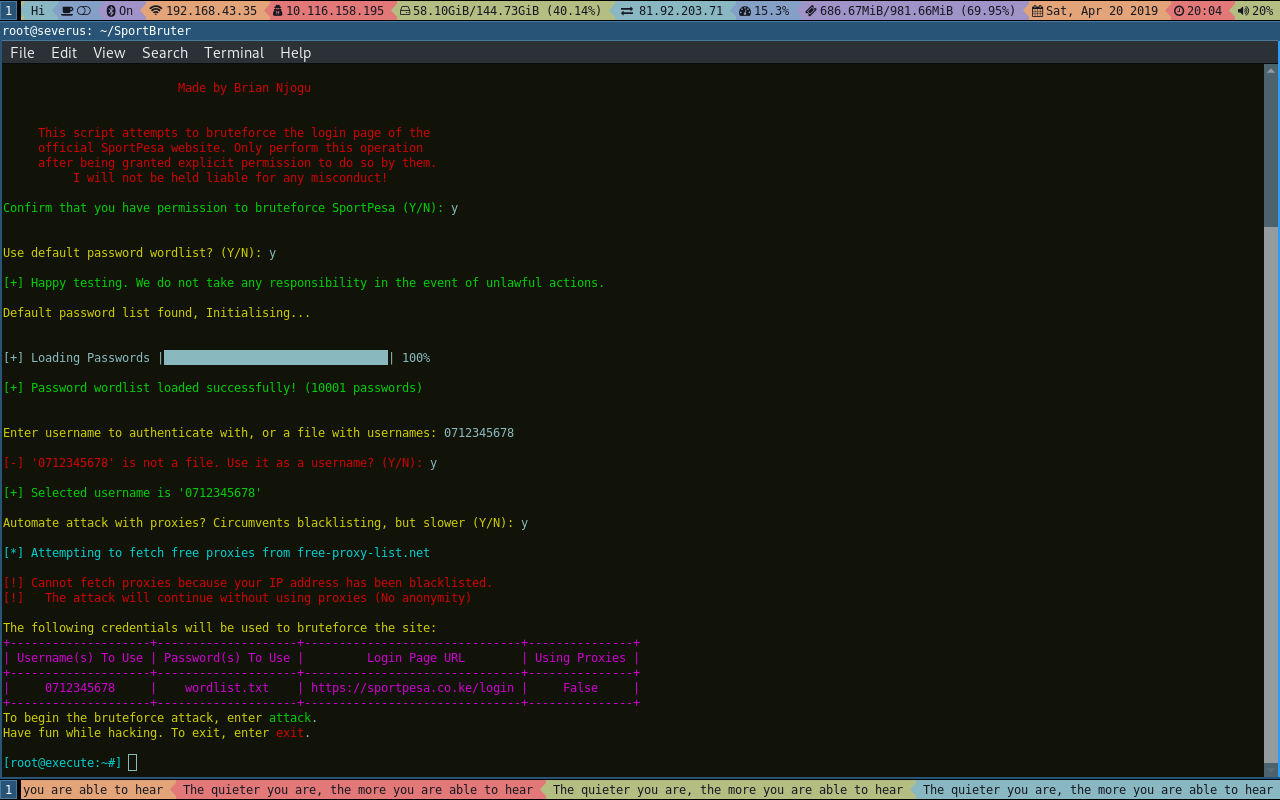Click the disk usage text 58.10GiB/144.73GiB
This screenshot has width=1280, height=800.
(x=478, y=10)
